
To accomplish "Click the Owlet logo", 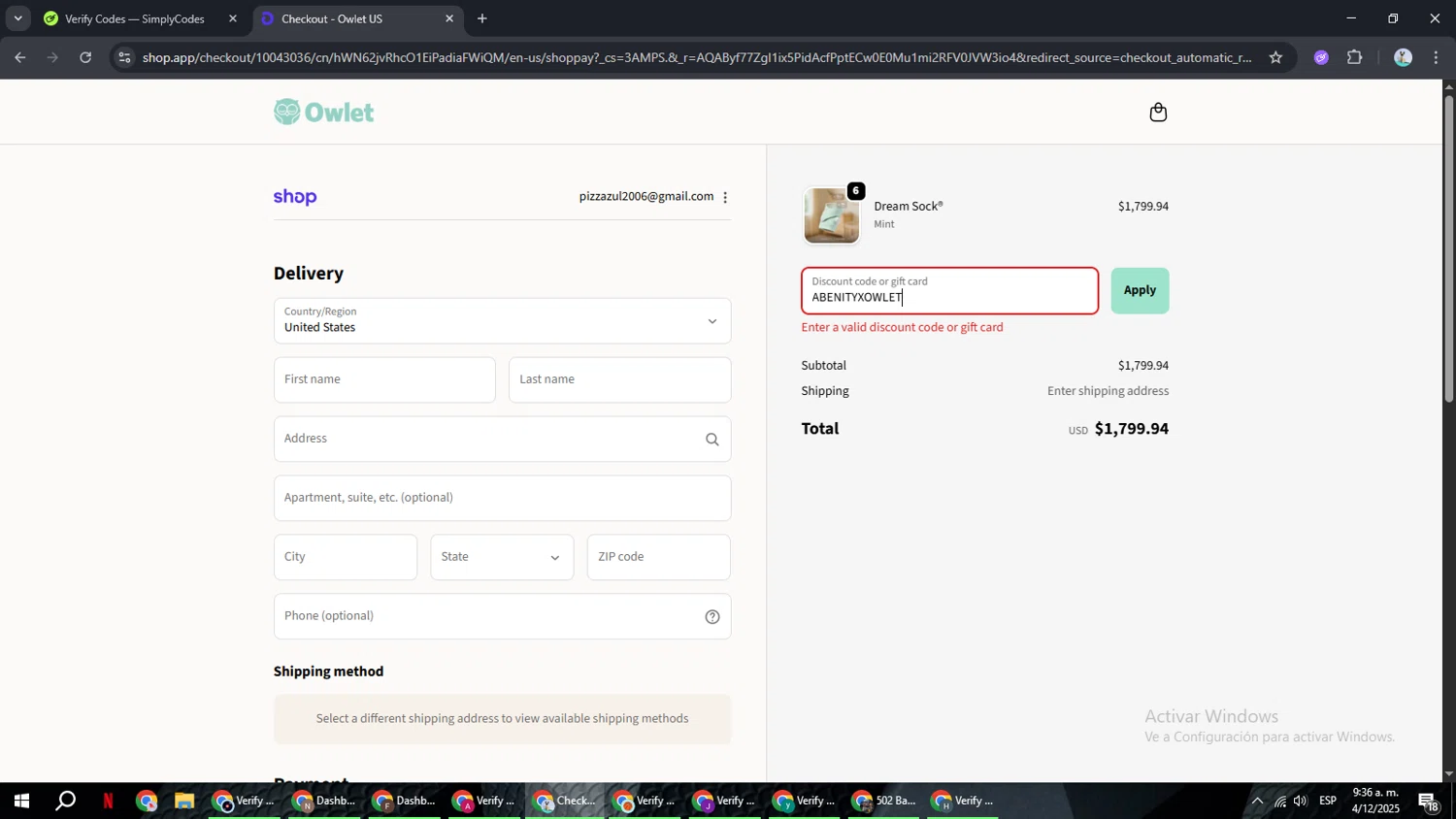I will tap(324, 112).
